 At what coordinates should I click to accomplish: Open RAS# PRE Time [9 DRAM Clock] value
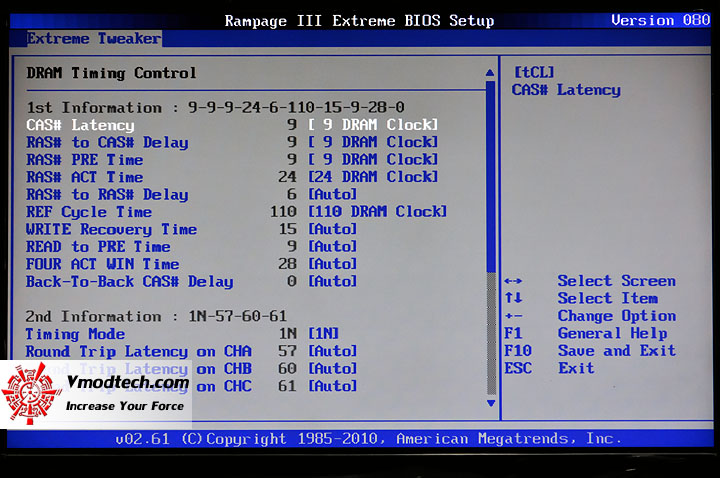(373, 159)
